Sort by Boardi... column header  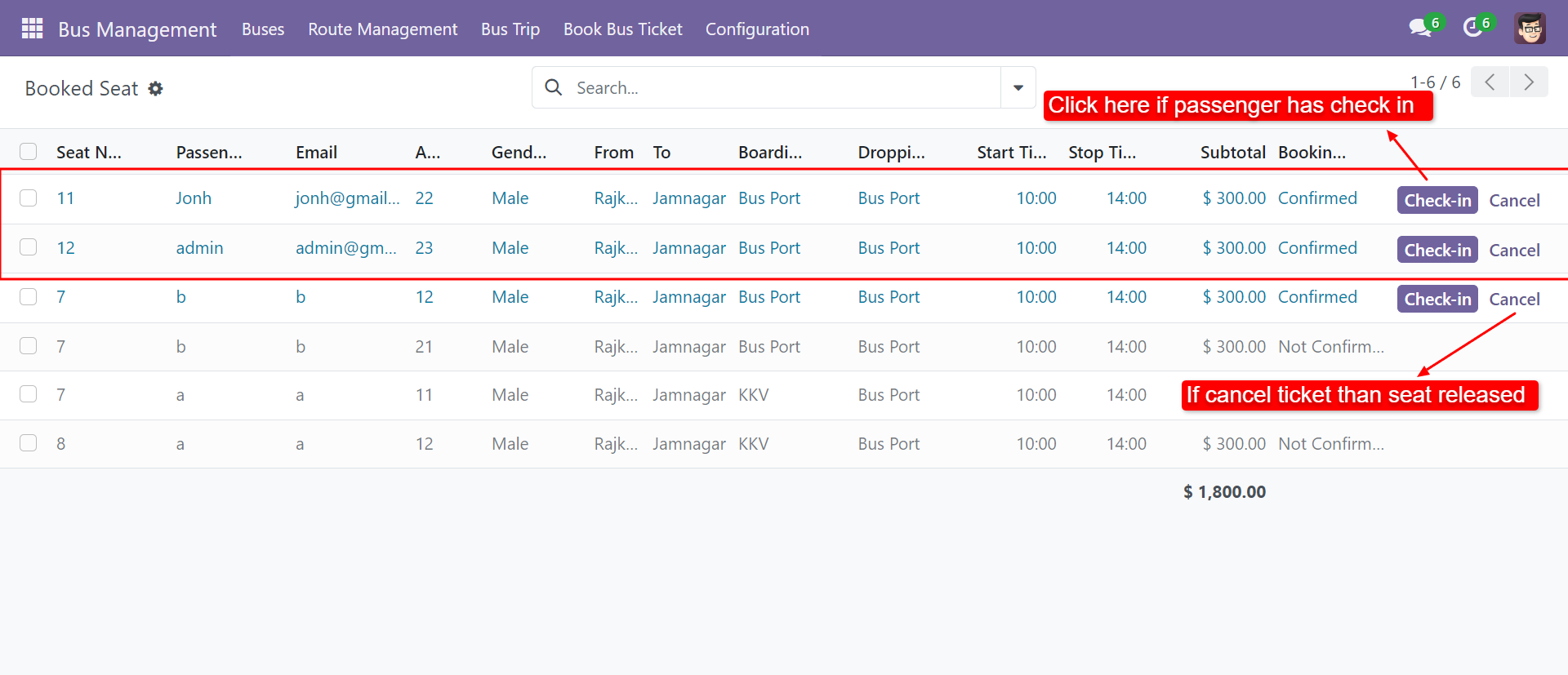click(x=770, y=153)
